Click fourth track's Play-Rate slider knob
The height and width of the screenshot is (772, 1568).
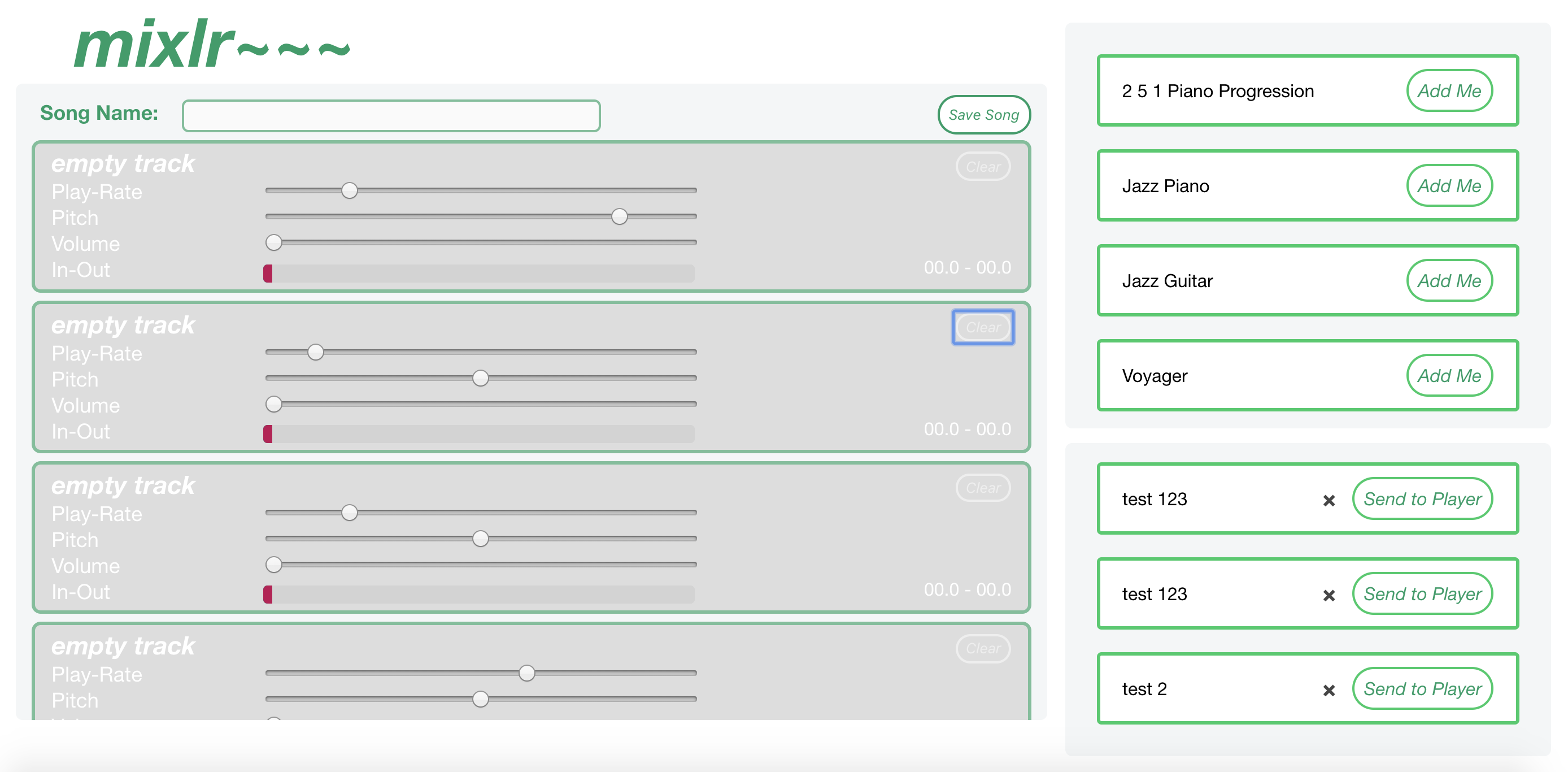(x=526, y=673)
